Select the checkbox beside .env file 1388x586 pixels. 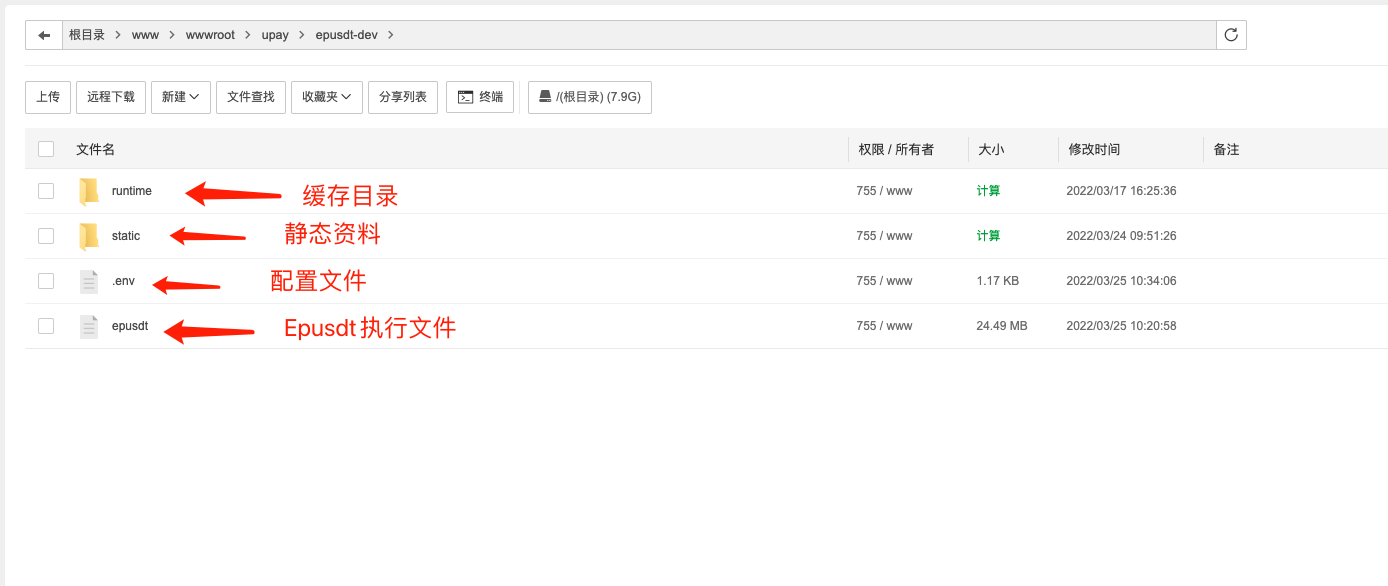pyautogui.click(x=46, y=281)
